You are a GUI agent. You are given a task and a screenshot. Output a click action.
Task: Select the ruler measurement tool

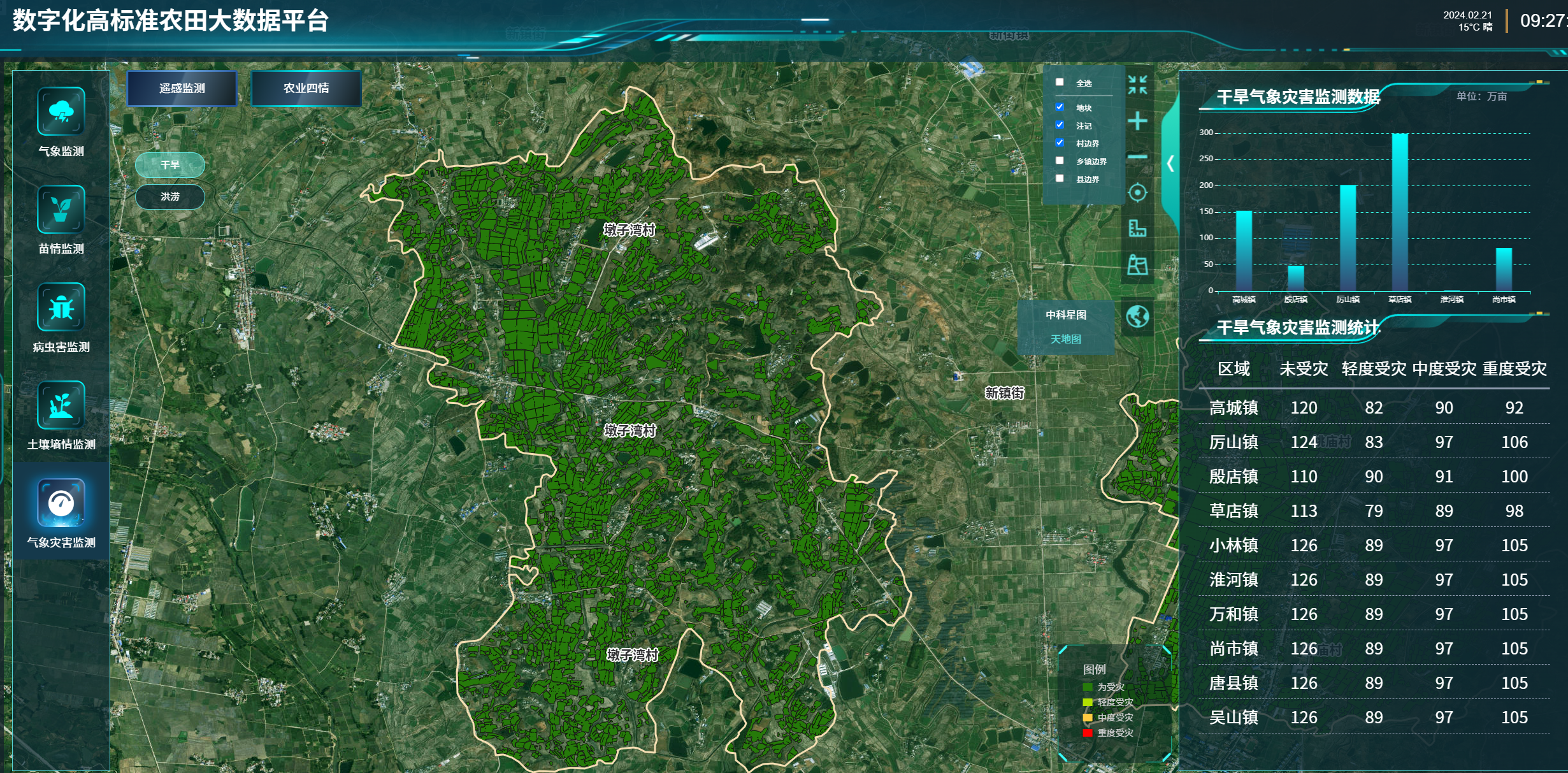(x=1137, y=229)
